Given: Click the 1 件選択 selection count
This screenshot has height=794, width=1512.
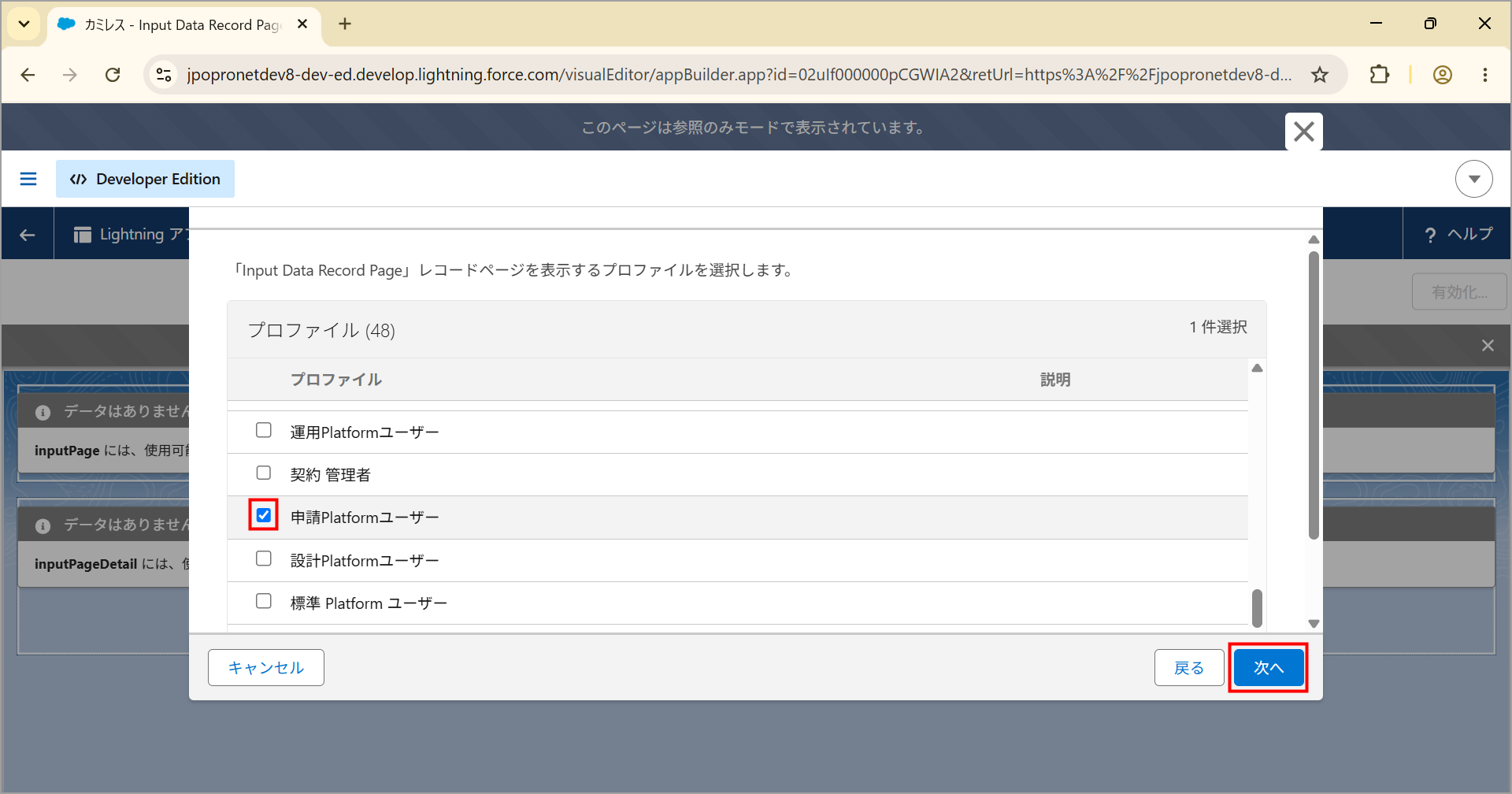Looking at the screenshot, I should pos(1218,327).
